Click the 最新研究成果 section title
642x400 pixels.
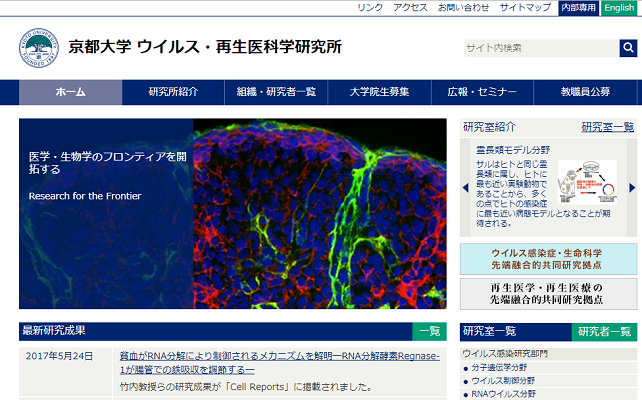tap(54, 331)
